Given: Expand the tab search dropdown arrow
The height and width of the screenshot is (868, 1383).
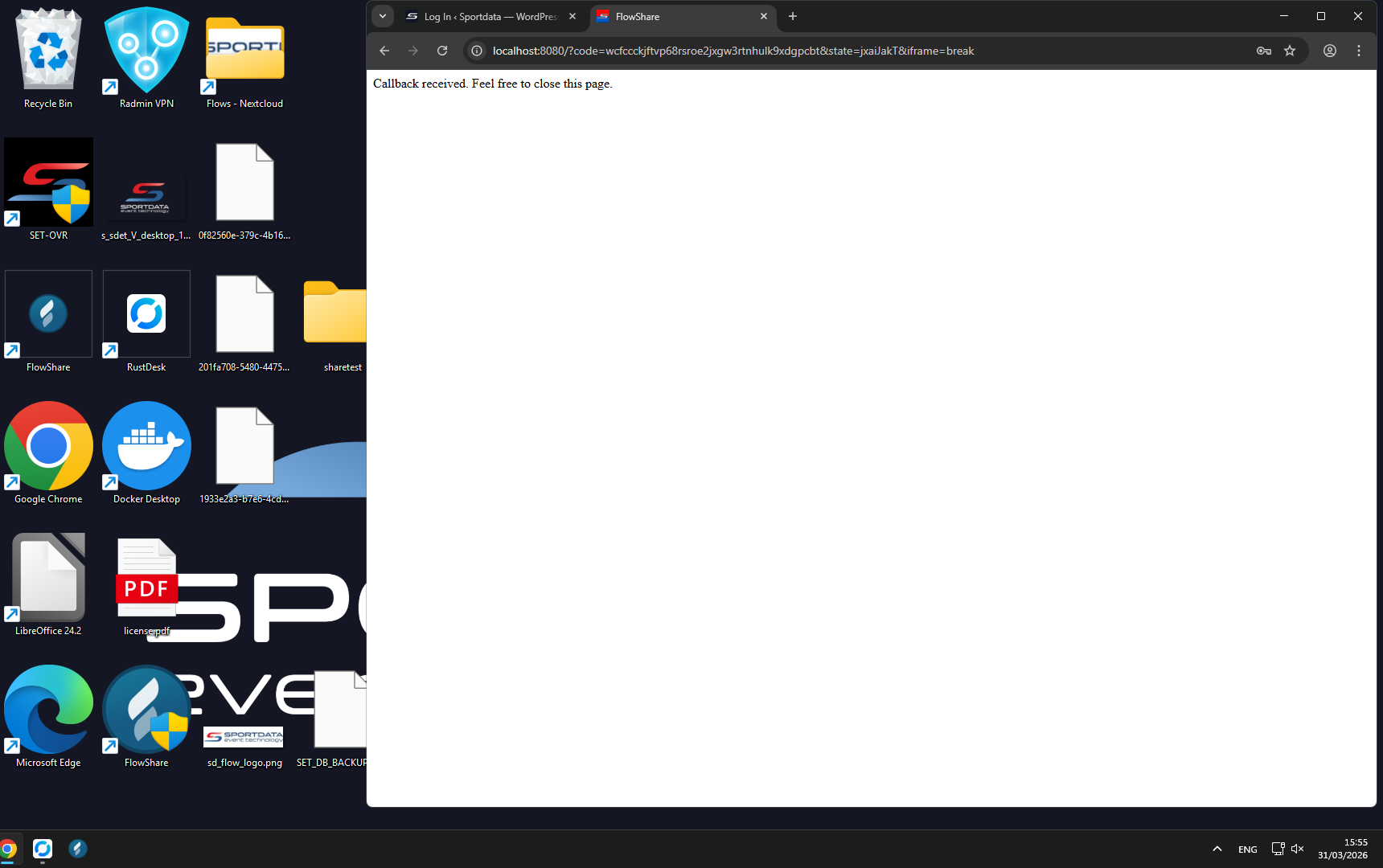Looking at the screenshot, I should pos(383,16).
